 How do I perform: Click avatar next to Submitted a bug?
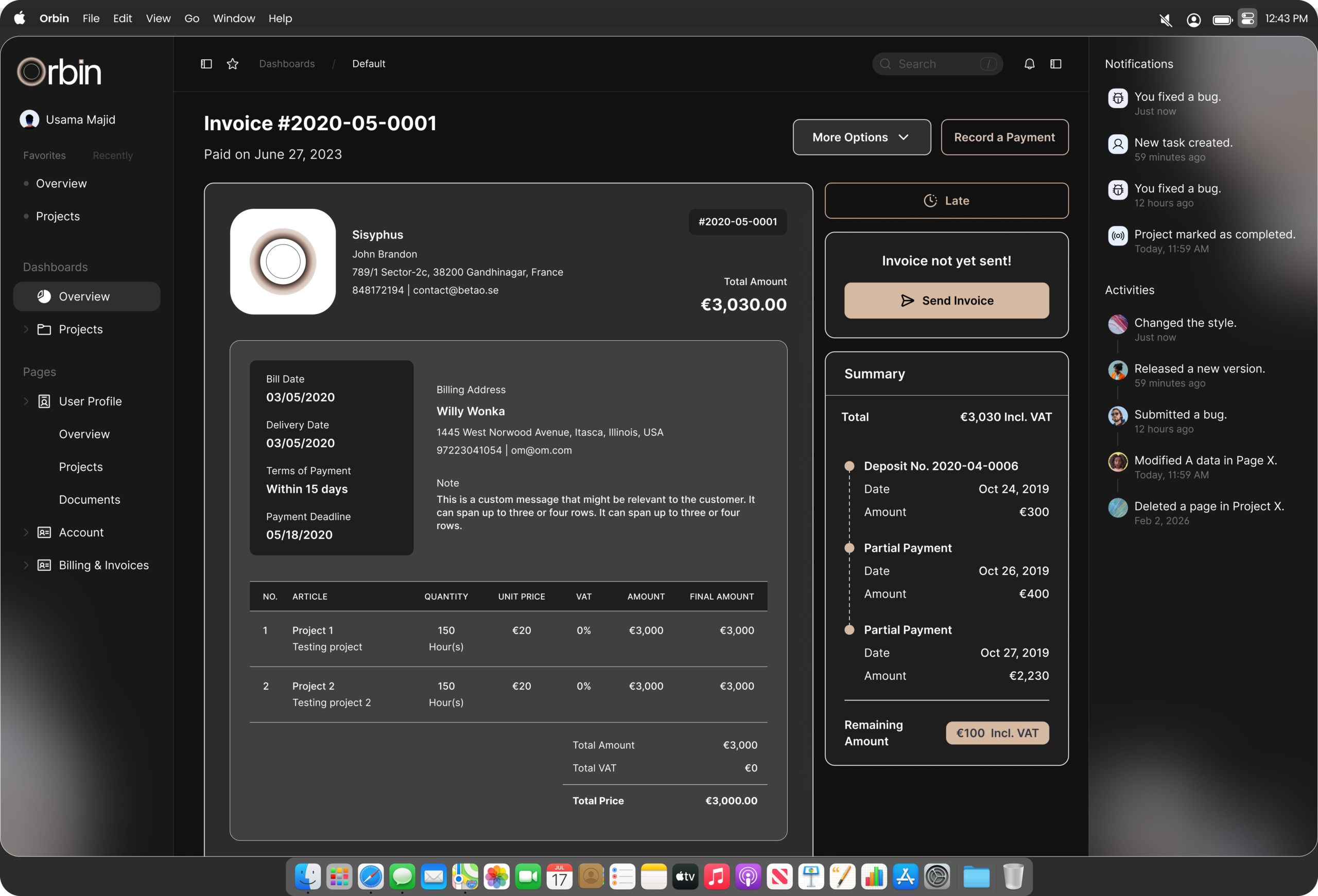[x=1118, y=416]
